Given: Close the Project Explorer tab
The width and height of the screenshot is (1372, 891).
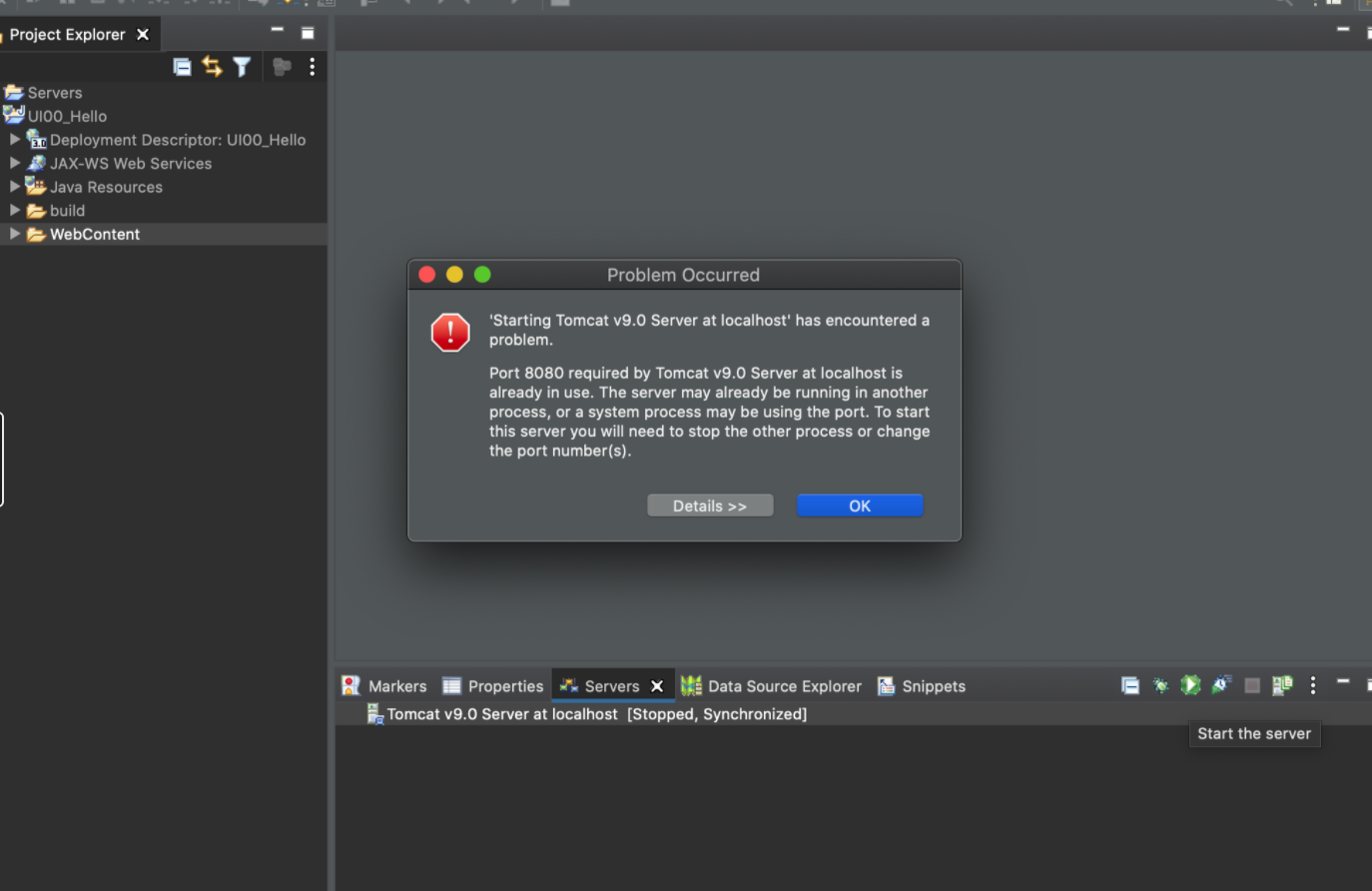Looking at the screenshot, I should (143, 34).
